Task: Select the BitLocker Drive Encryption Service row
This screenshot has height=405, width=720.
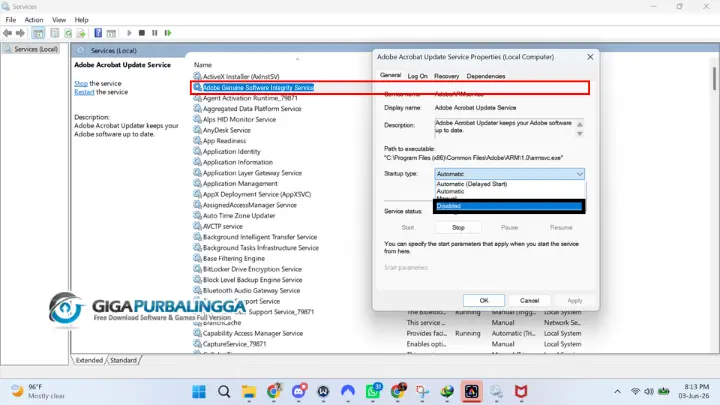Action: coord(252,270)
